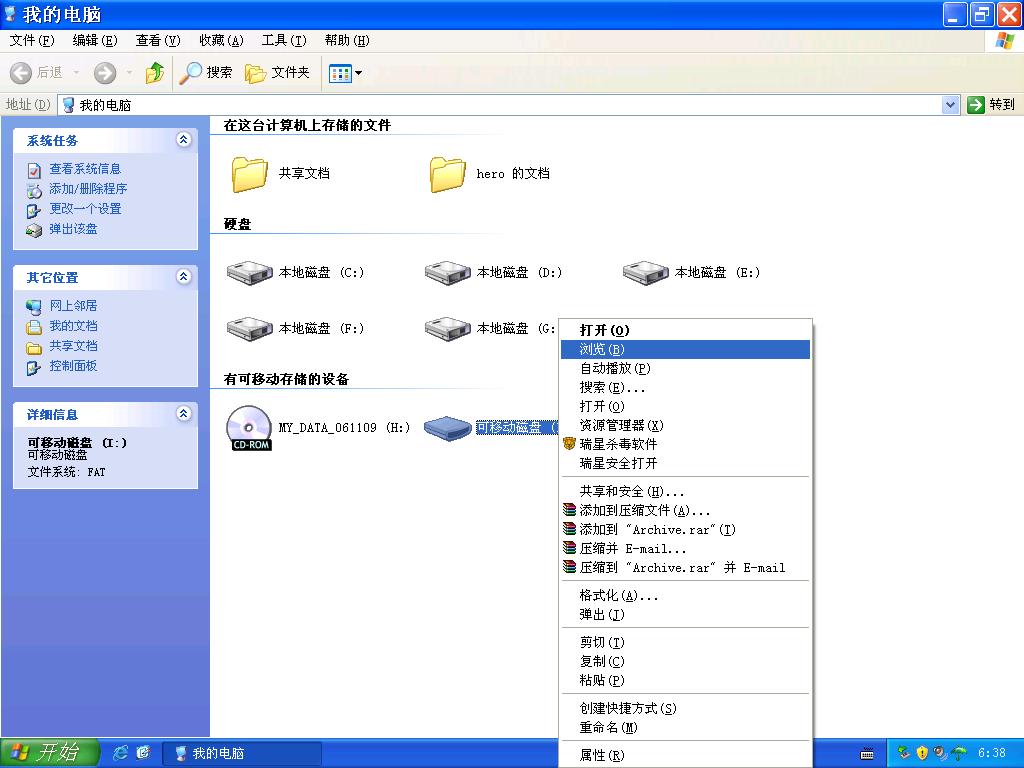1024x768 pixels.
Task: Open the back button history dropdown arrow
Action: point(76,72)
